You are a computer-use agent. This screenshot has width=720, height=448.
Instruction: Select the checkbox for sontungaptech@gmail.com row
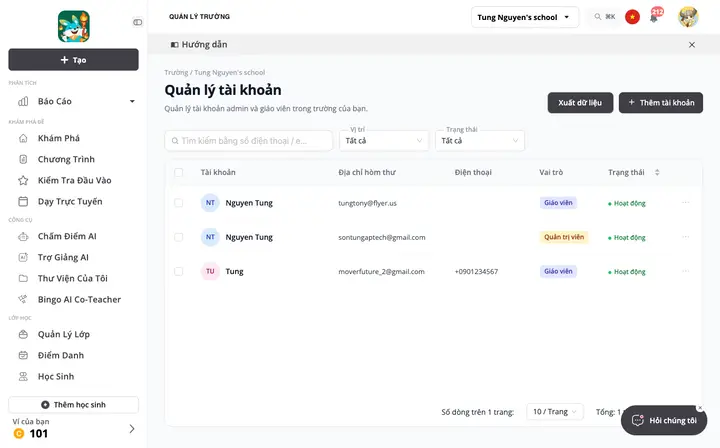click(x=179, y=237)
